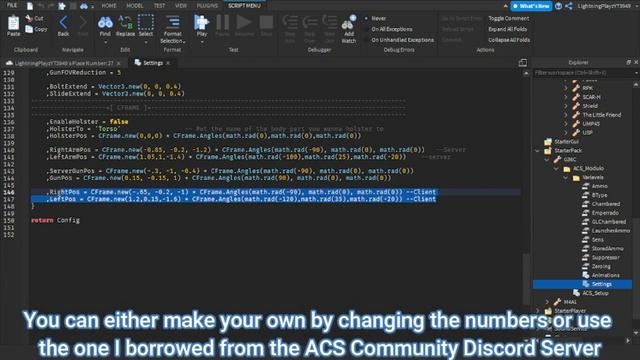Select the StarterGui folder in Explorer
The image size is (640, 360).
(x=566, y=142)
